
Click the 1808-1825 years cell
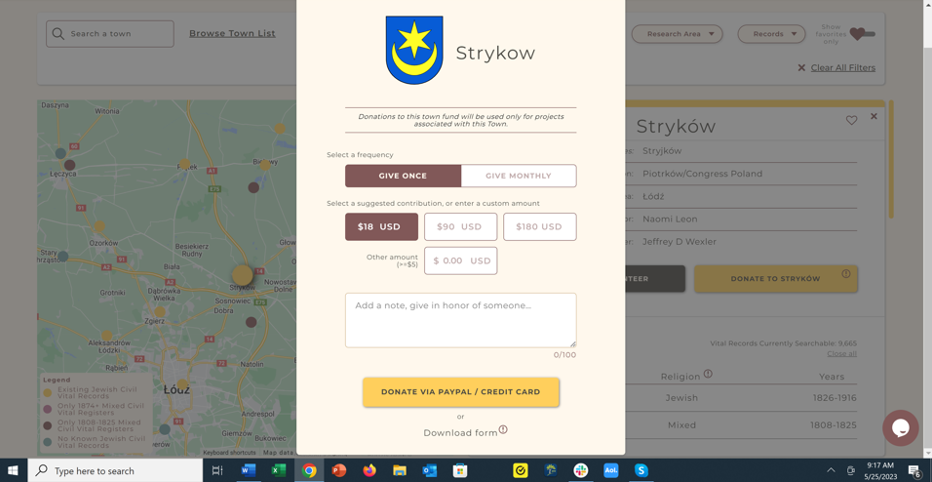tap(833, 426)
